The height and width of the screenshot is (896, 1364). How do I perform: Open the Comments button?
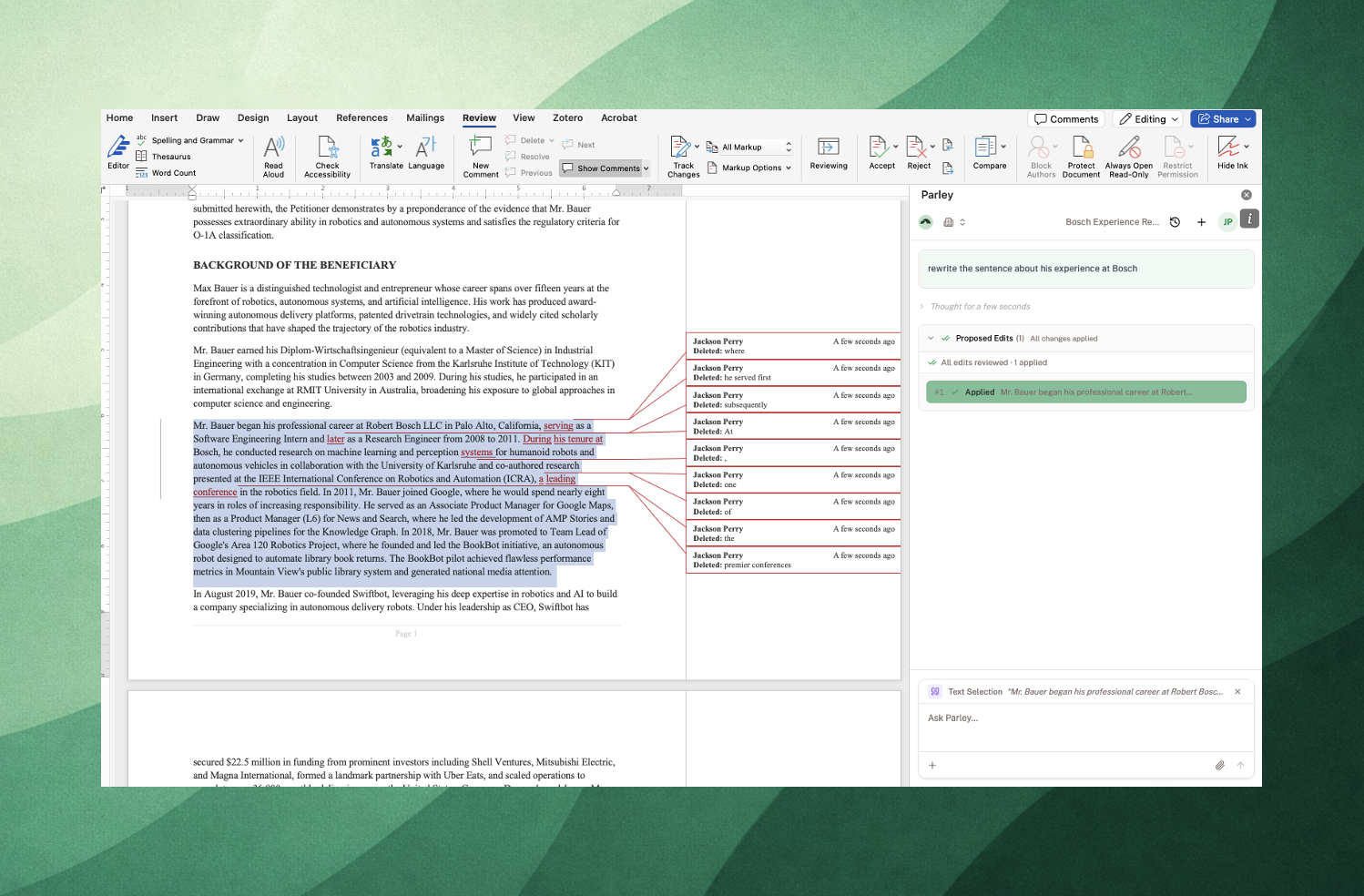[1066, 119]
